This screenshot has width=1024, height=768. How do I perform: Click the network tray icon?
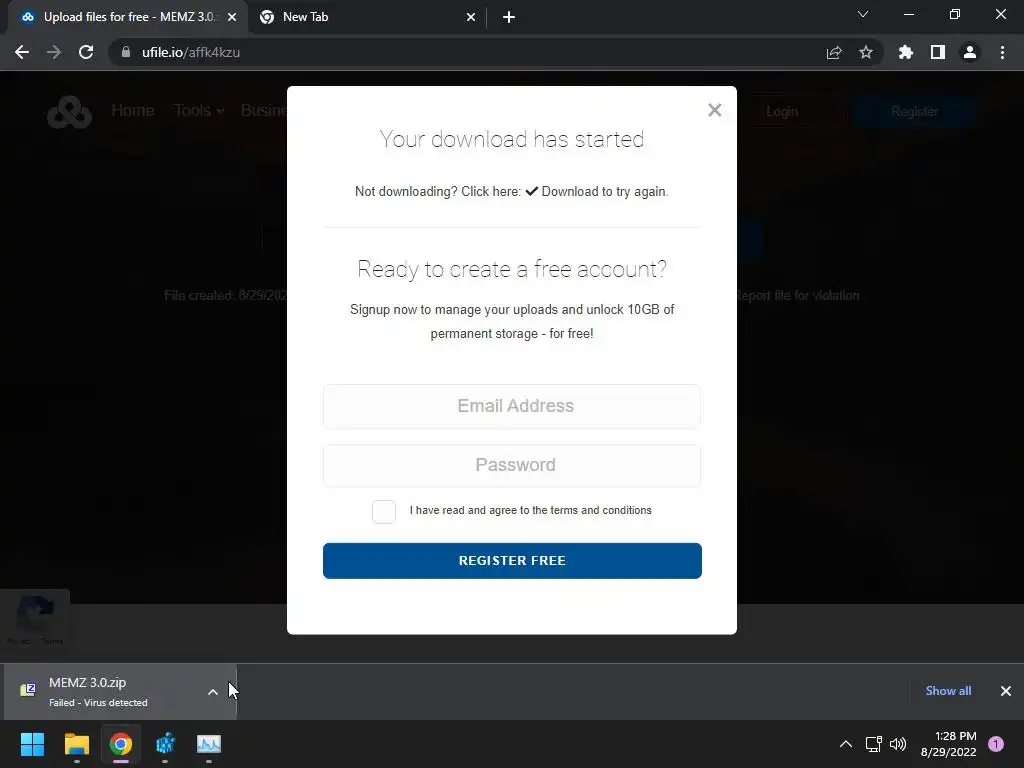(873, 744)
